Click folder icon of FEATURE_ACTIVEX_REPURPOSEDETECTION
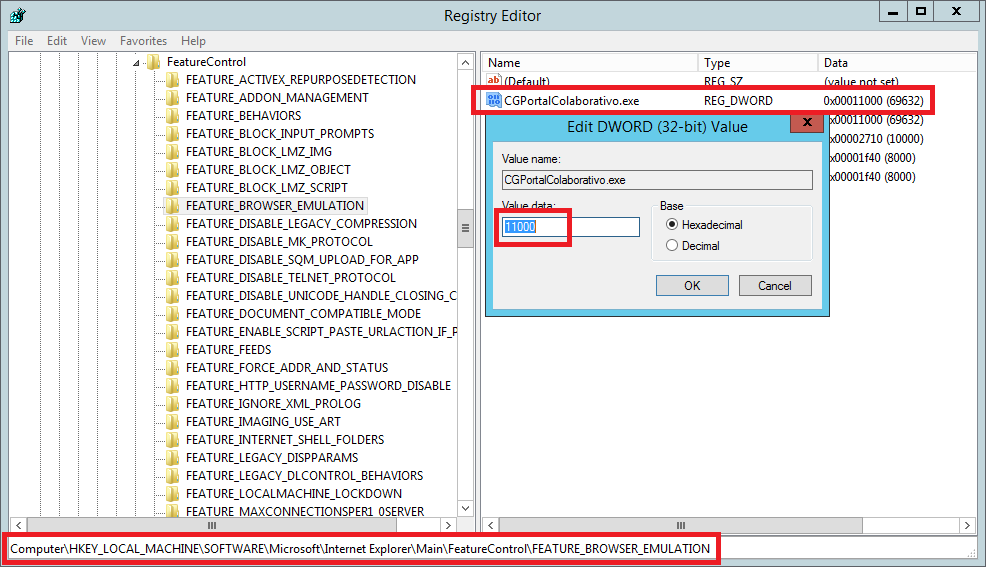986x567 pixels. 172,80
